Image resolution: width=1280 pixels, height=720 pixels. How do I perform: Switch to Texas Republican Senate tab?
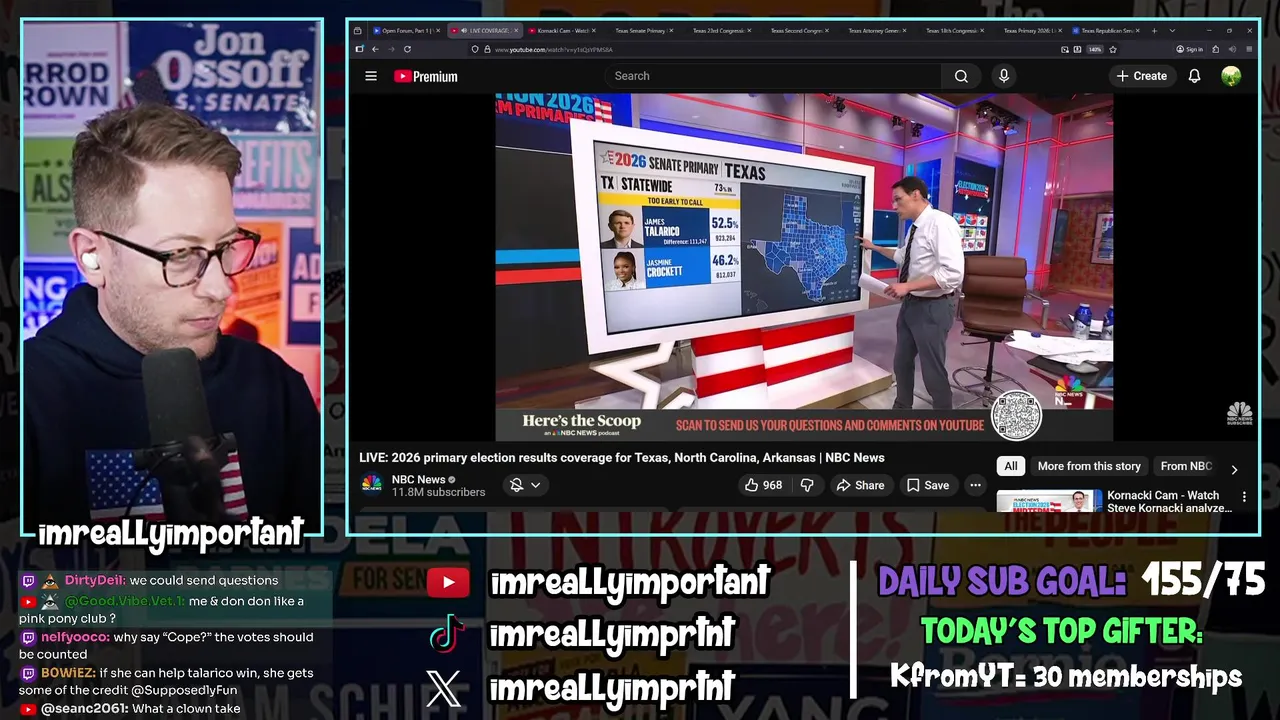[1107, 31]
